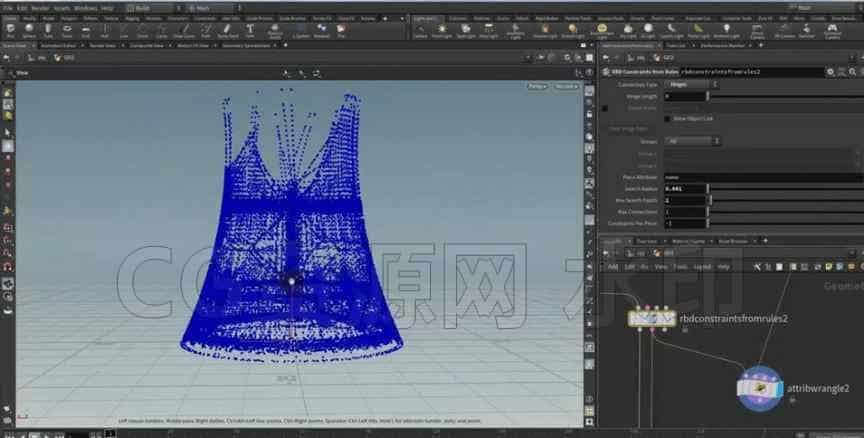
Task: Open the Constraint Type dropdown
Action: 692,85
